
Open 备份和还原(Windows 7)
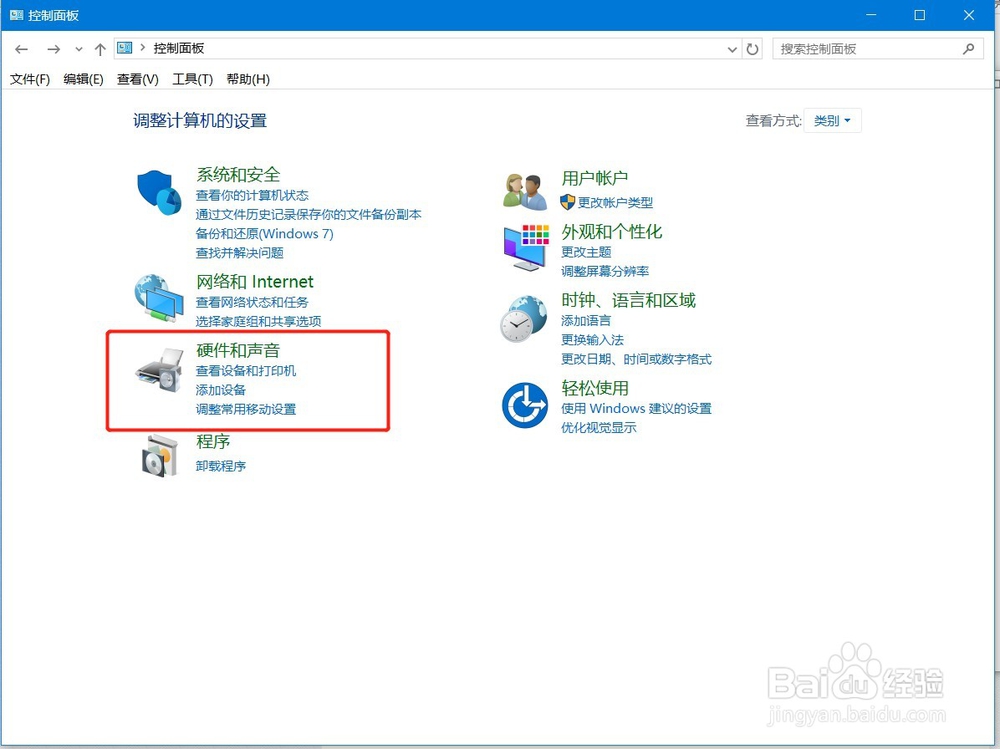coord(265,234)
